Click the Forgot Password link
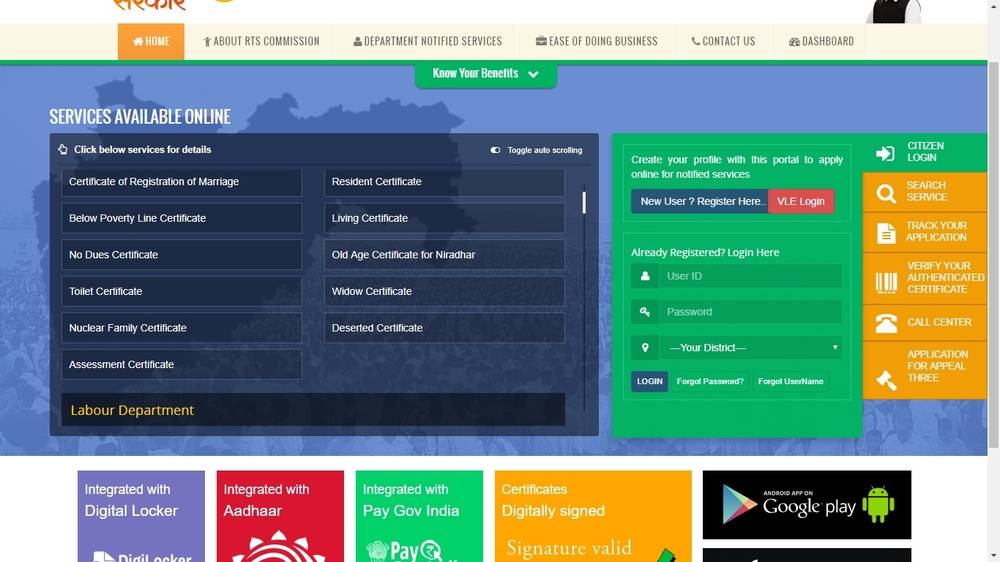Screen dimensions: 1000x562 [x=710, y=381]
